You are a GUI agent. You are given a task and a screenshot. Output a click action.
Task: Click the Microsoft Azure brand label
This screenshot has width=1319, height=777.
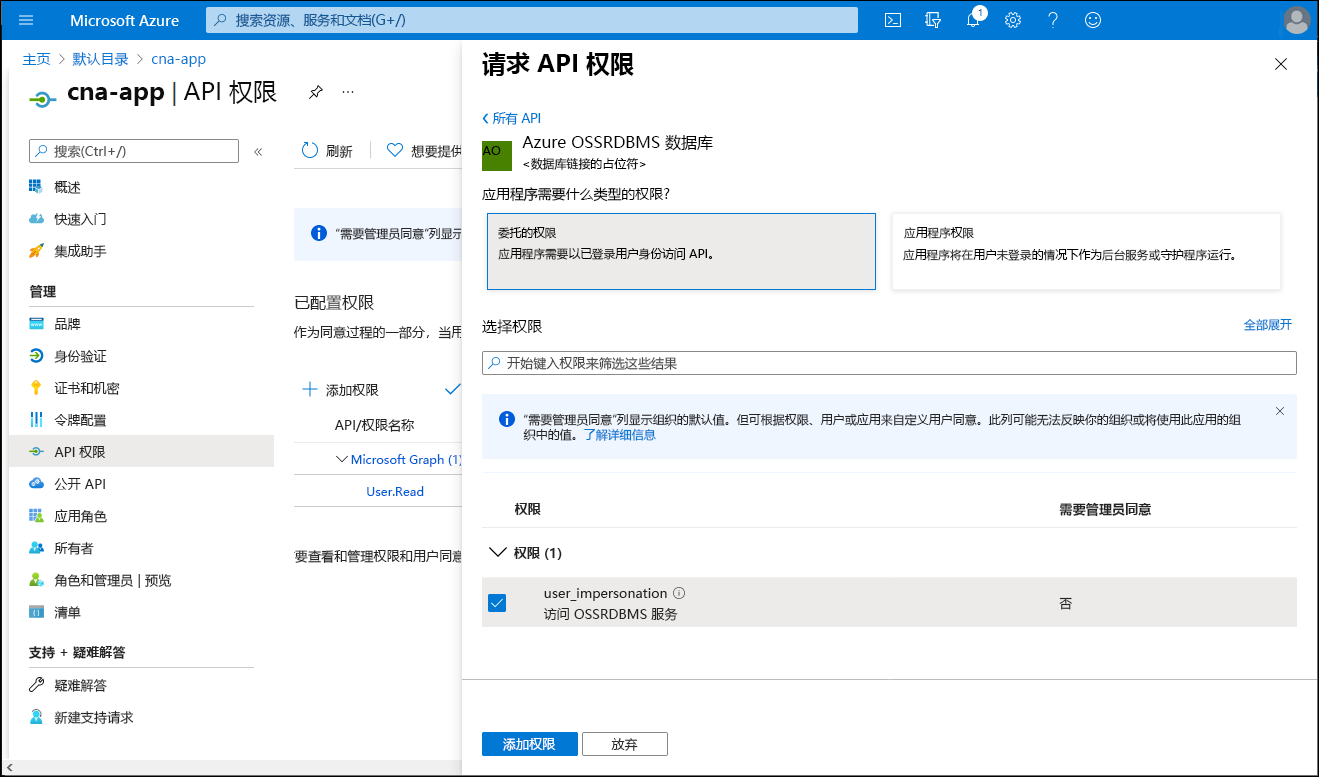tap(125, 20)
